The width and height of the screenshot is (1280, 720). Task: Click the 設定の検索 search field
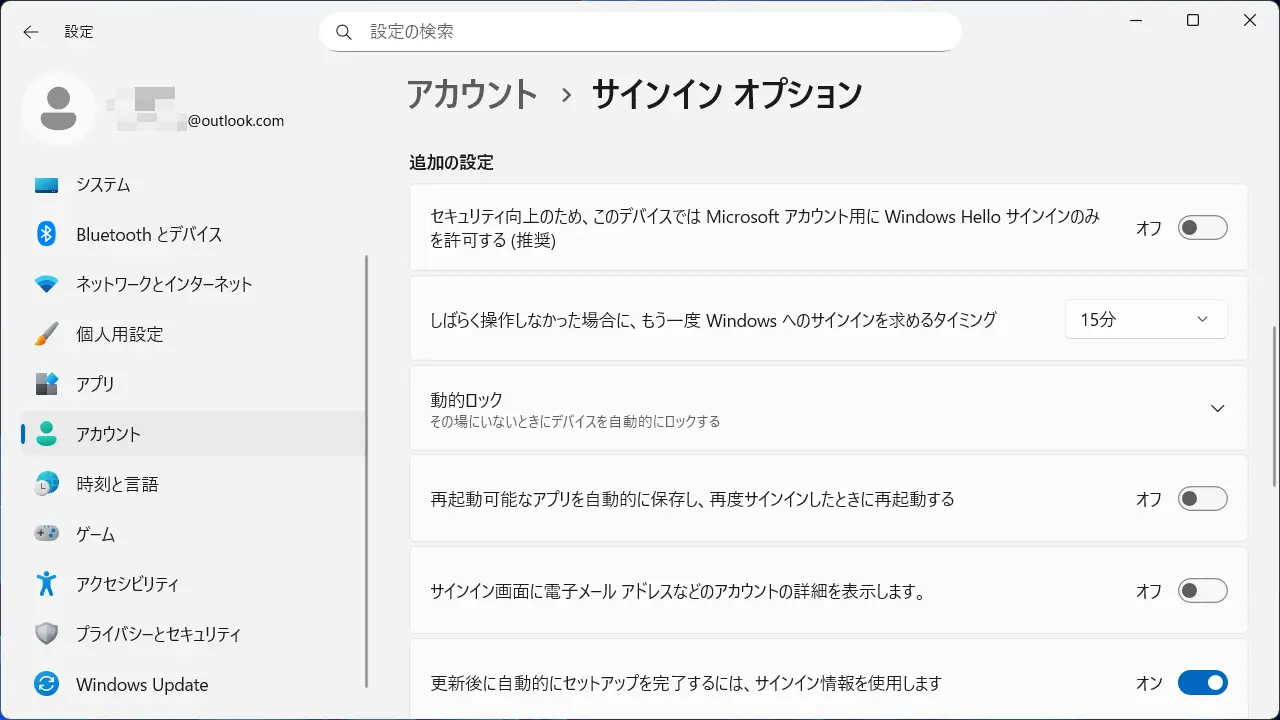click(x=650, y=32)
